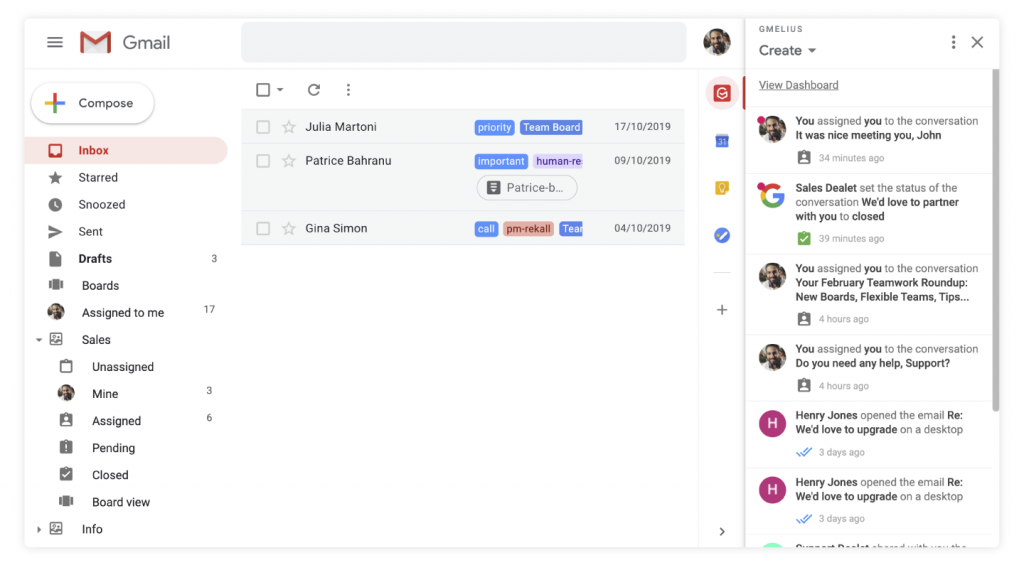Viewport: 1024px width, 565px height.
Task: Click the 17/10/2019 date of Julia's email
Action: [642, 127]
